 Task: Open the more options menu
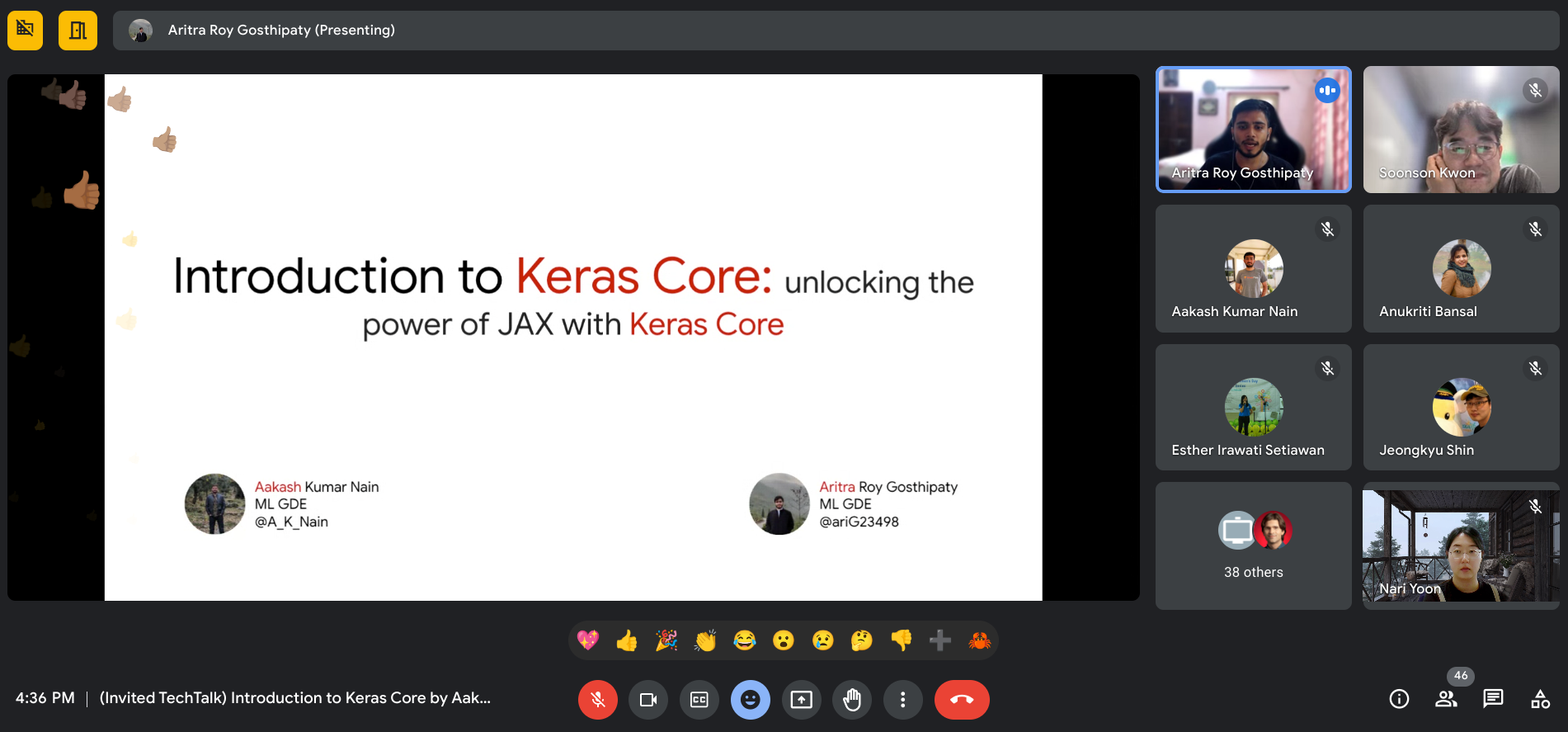tap(903, 700)
